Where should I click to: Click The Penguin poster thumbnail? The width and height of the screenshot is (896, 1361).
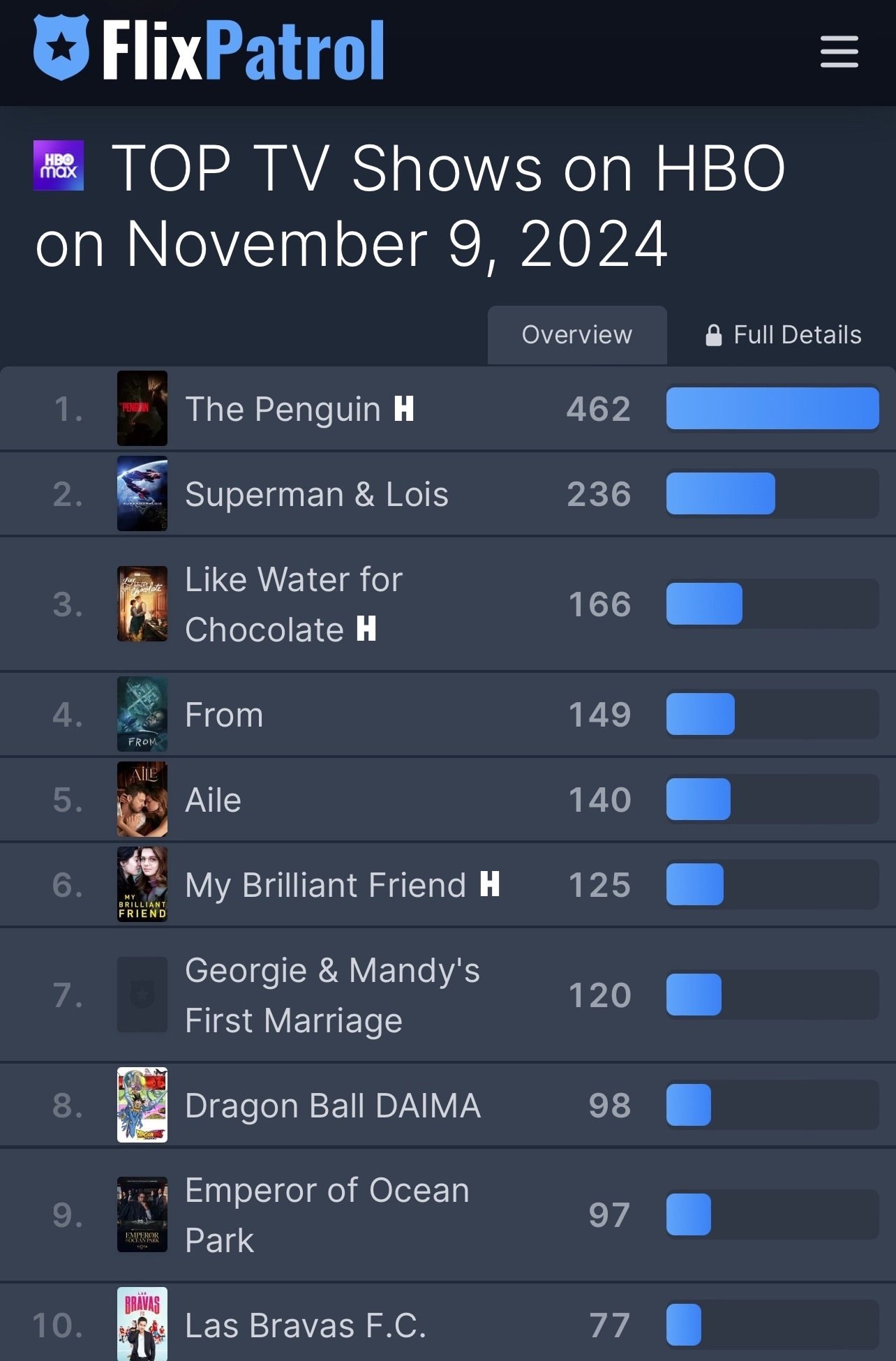(x=142, y=408)
